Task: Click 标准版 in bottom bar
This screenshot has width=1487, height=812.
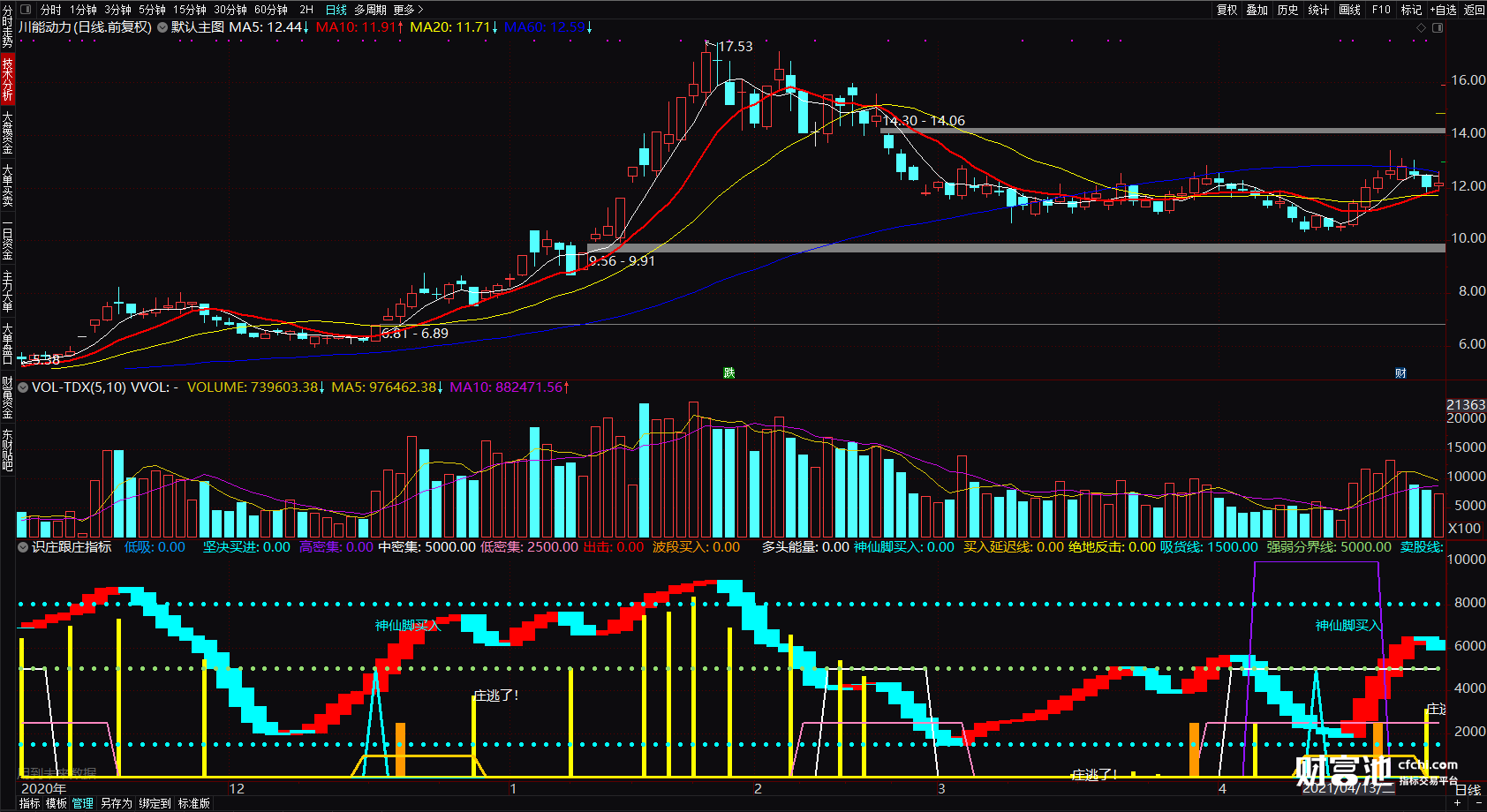Action: [x=193, y=803]
